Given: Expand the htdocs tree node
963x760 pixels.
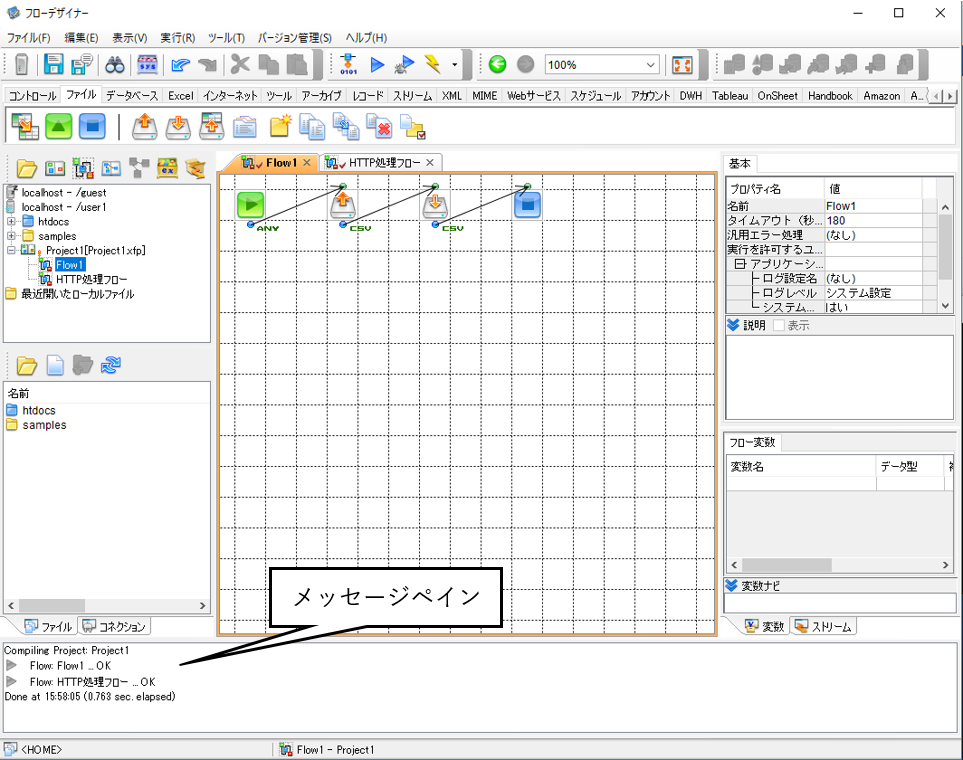Looking at the screenshot, I should click(x=11, y=221).
